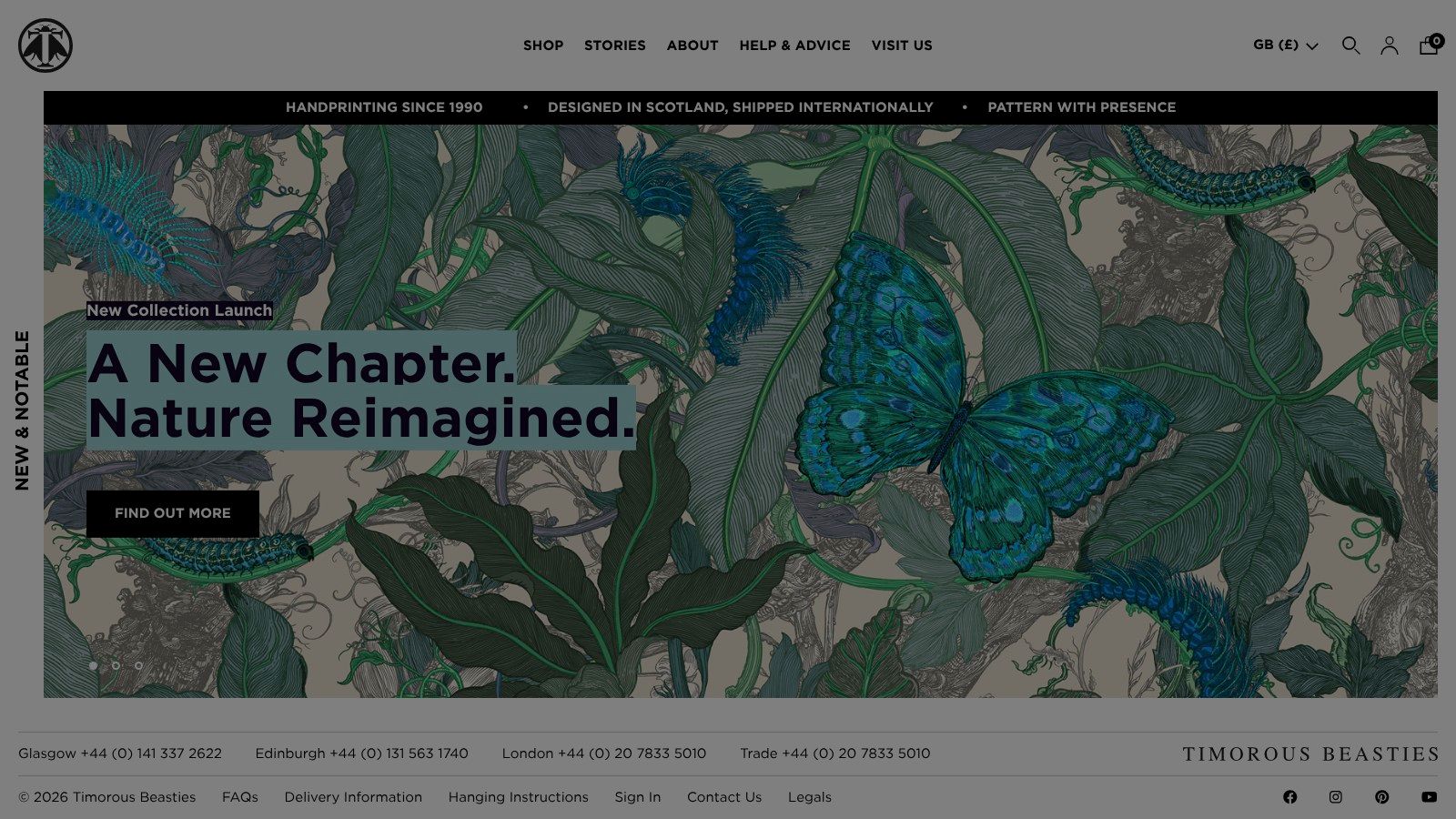
Task: Open the Shop menu
Action: pos(543,45)
